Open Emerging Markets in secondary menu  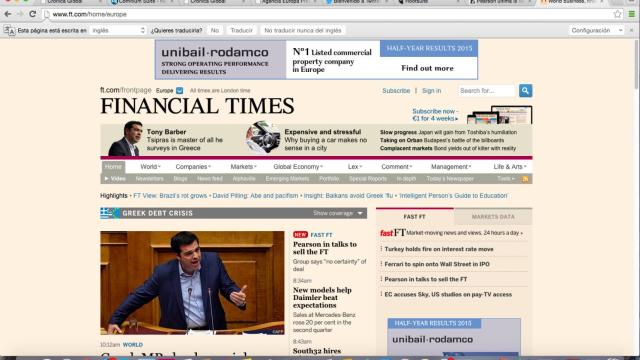coord(287,179)
